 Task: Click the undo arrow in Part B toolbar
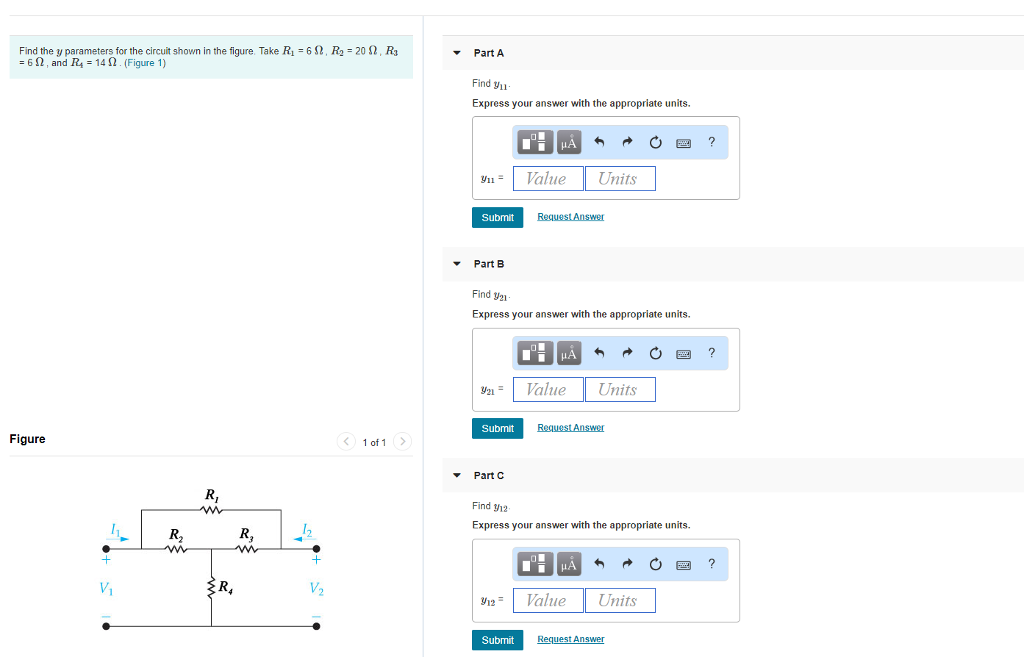(600, 352)
